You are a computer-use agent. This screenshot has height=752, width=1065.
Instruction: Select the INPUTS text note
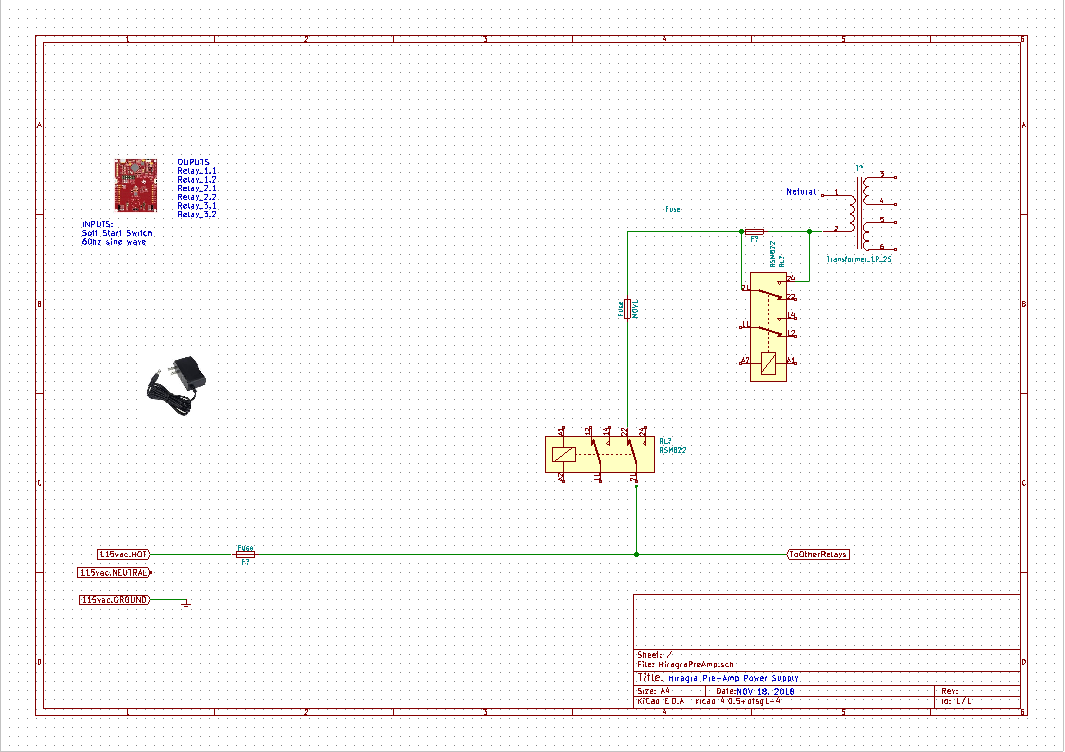(117, 233)
